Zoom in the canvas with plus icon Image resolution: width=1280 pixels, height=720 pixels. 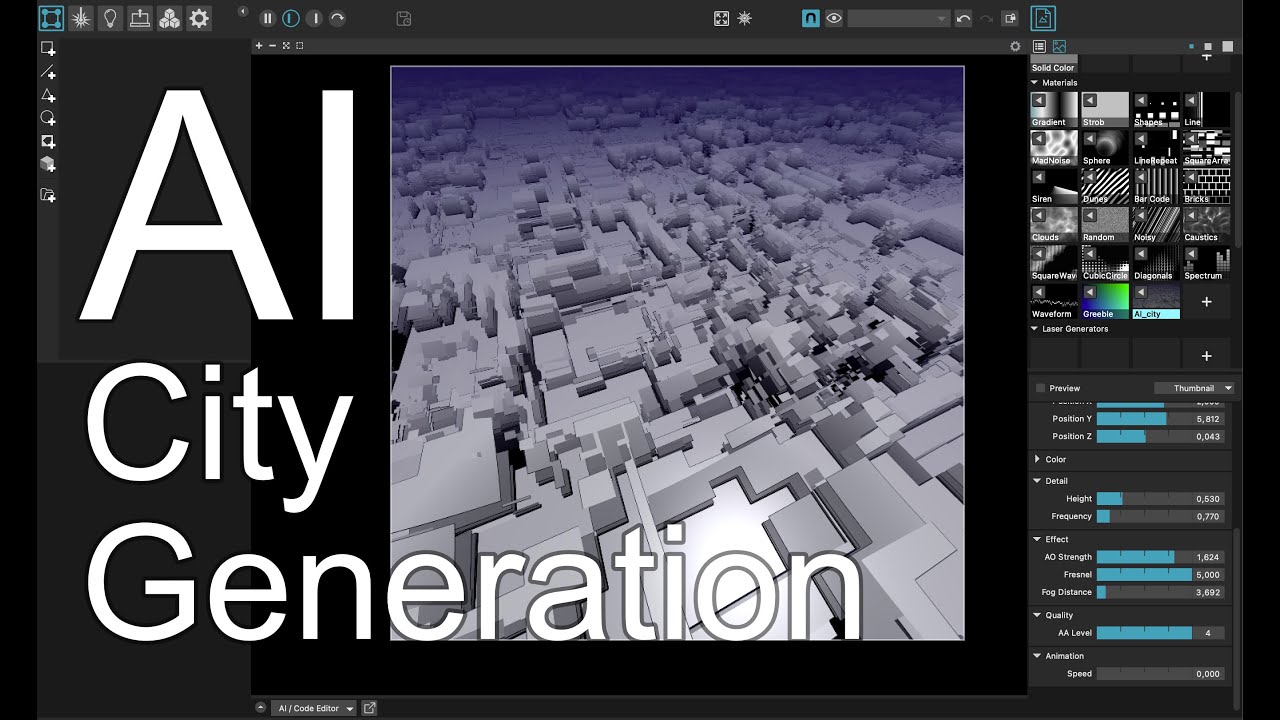tap(259, 46)
